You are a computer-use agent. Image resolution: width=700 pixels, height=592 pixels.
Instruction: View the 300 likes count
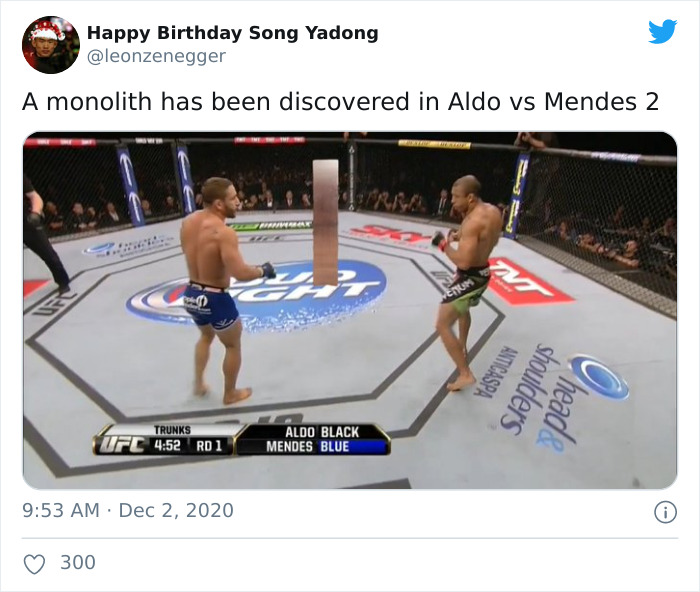pyautogui.click(x=78, y=563)
